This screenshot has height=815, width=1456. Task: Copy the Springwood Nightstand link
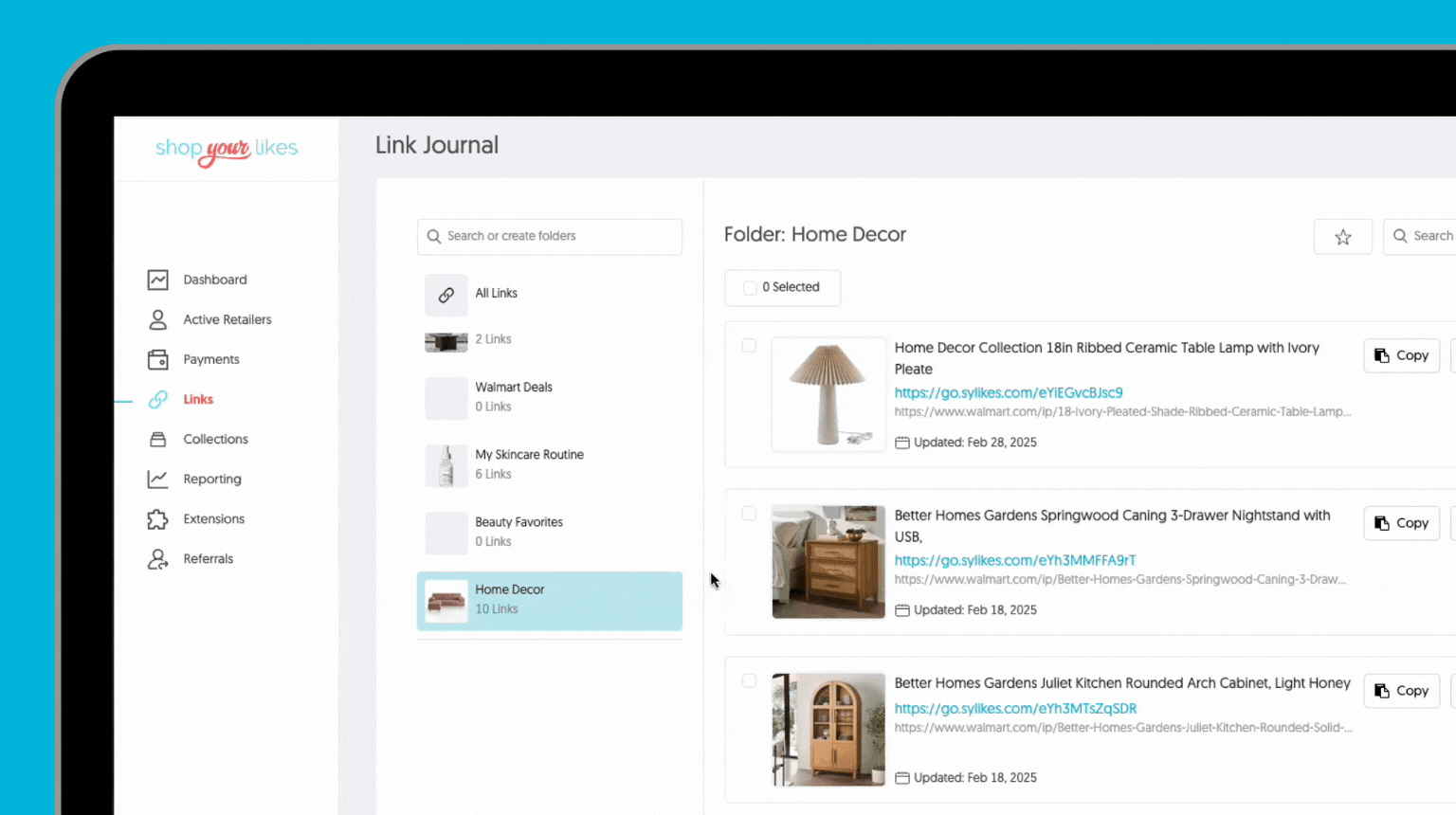coord(1402,523)
